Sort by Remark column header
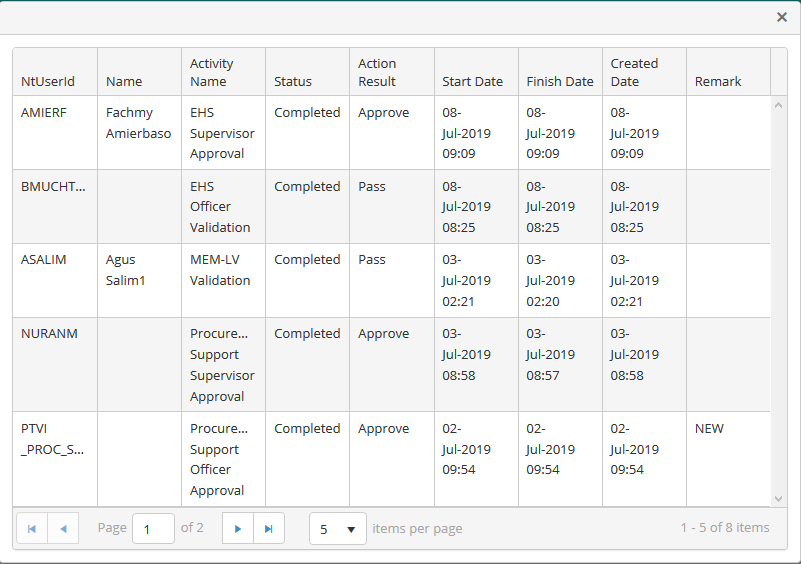Image resolution: width=801 pixels, height=564 pixels. (718, 81)
